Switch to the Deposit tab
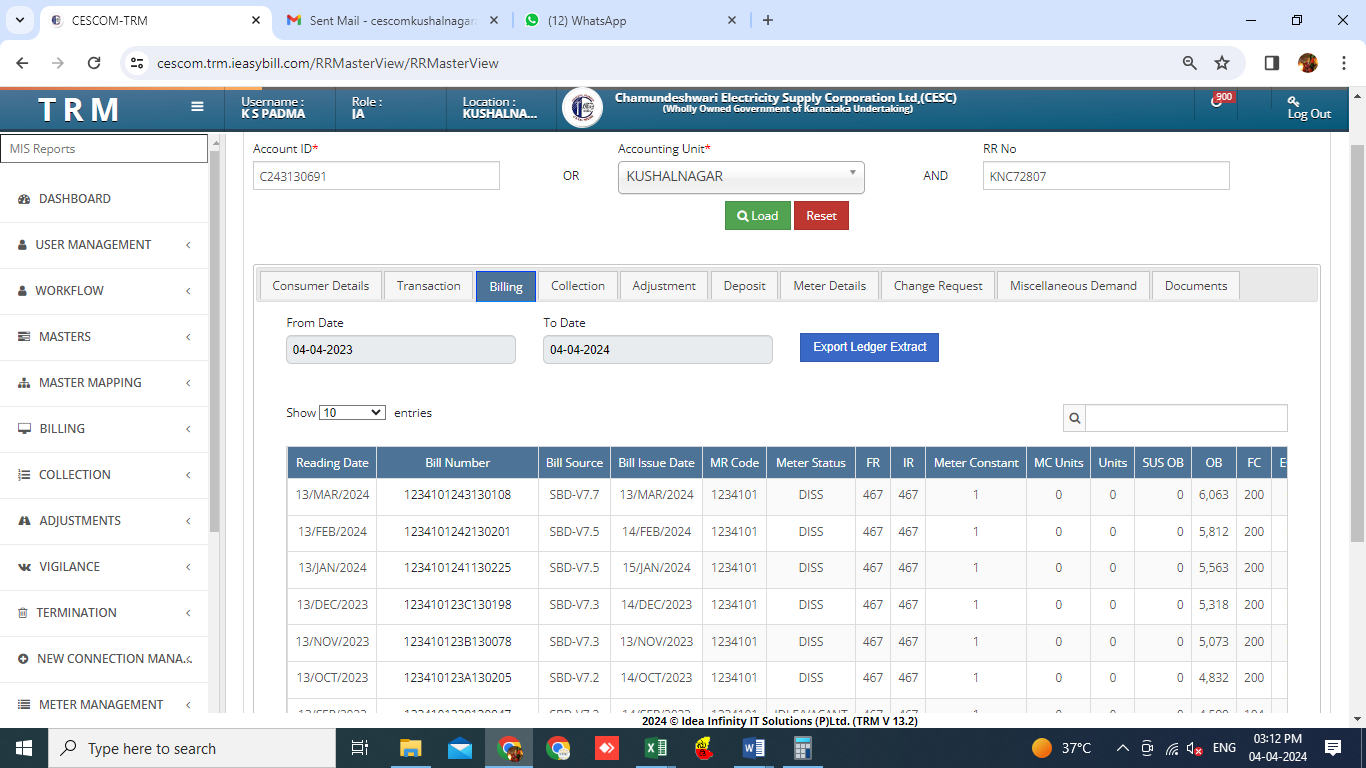Screen dimensions: 1366x768 tap(744, 286)
